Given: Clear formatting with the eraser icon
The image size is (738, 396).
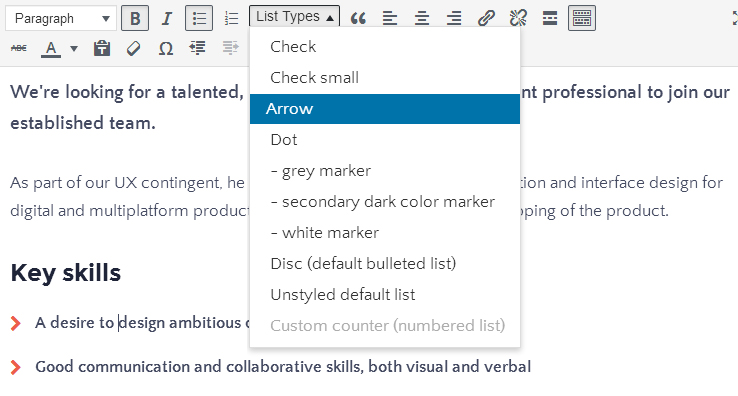Looking at the screenshot, I should pos(134,48).
